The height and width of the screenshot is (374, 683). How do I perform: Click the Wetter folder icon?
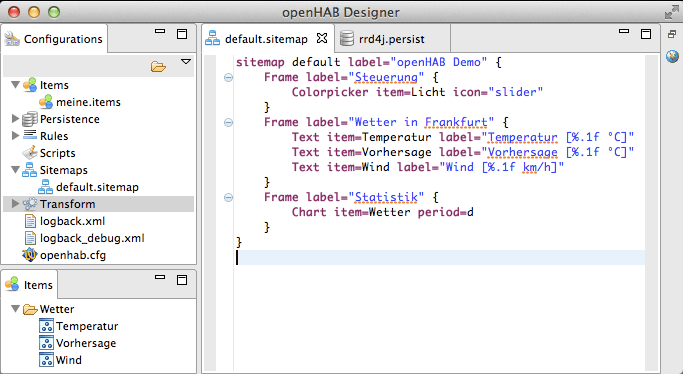pyautogui.click(x=30, y=309)
